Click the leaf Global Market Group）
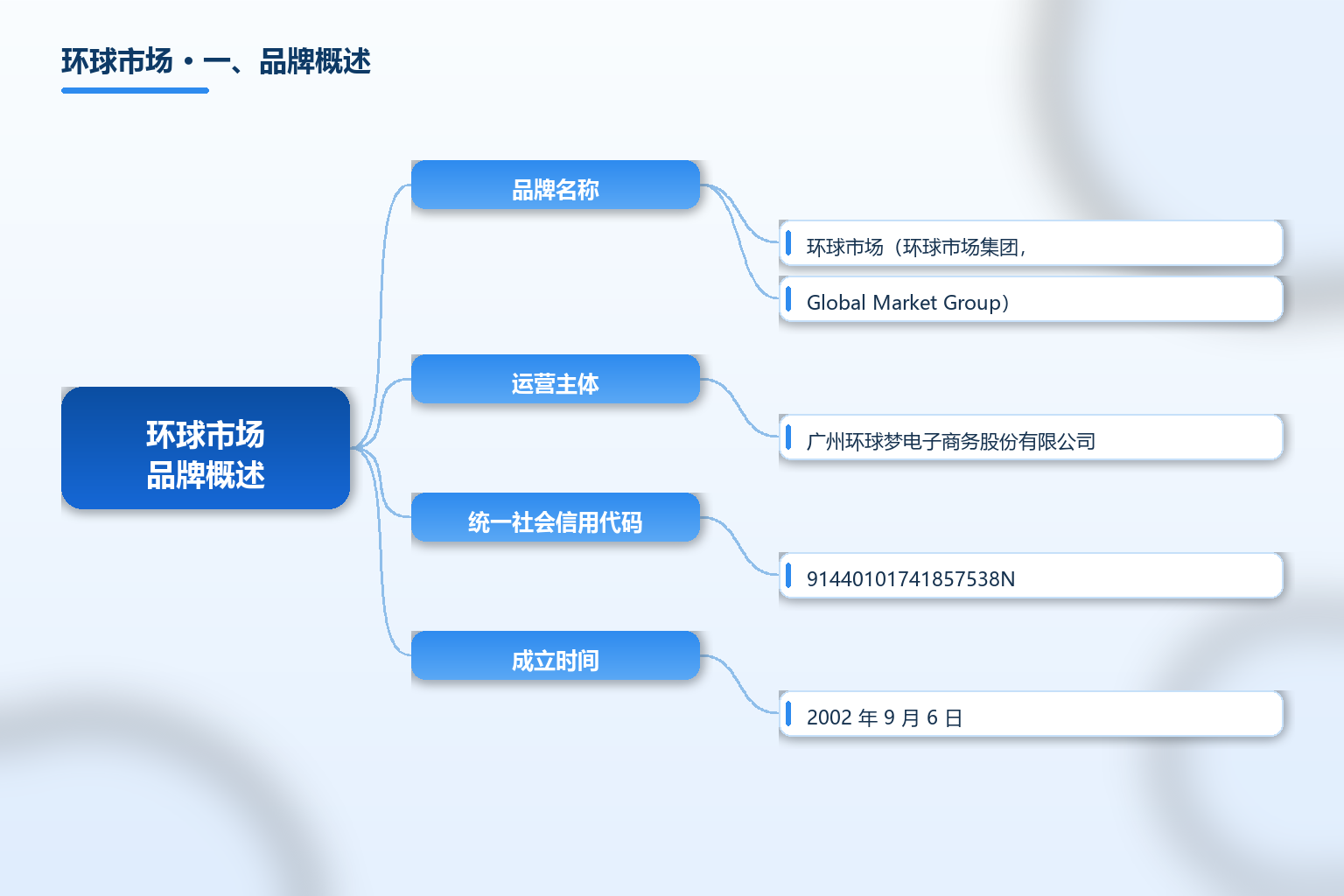The image size is (1344, 896). pos(1031,299)
